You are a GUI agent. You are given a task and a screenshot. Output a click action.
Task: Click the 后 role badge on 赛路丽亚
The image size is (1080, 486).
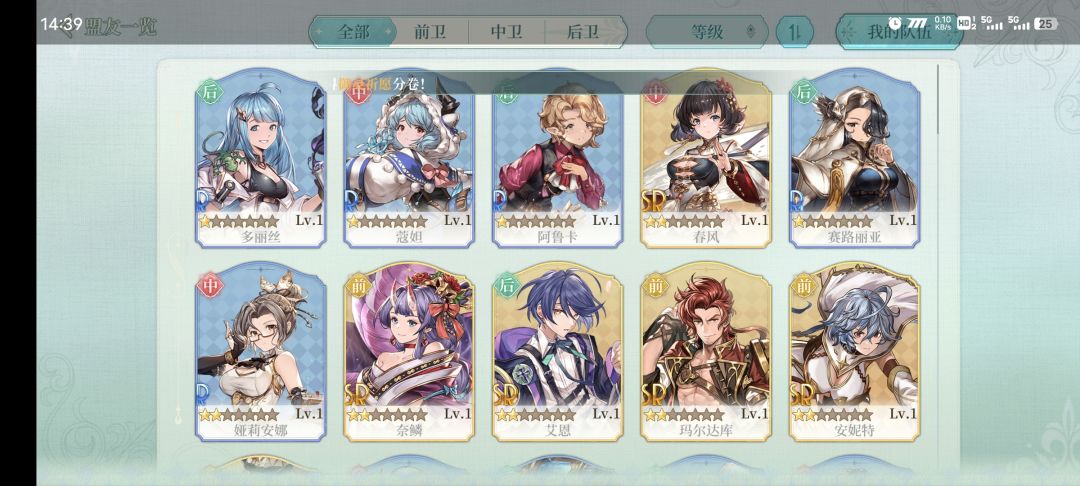click(x=804, y=91)
